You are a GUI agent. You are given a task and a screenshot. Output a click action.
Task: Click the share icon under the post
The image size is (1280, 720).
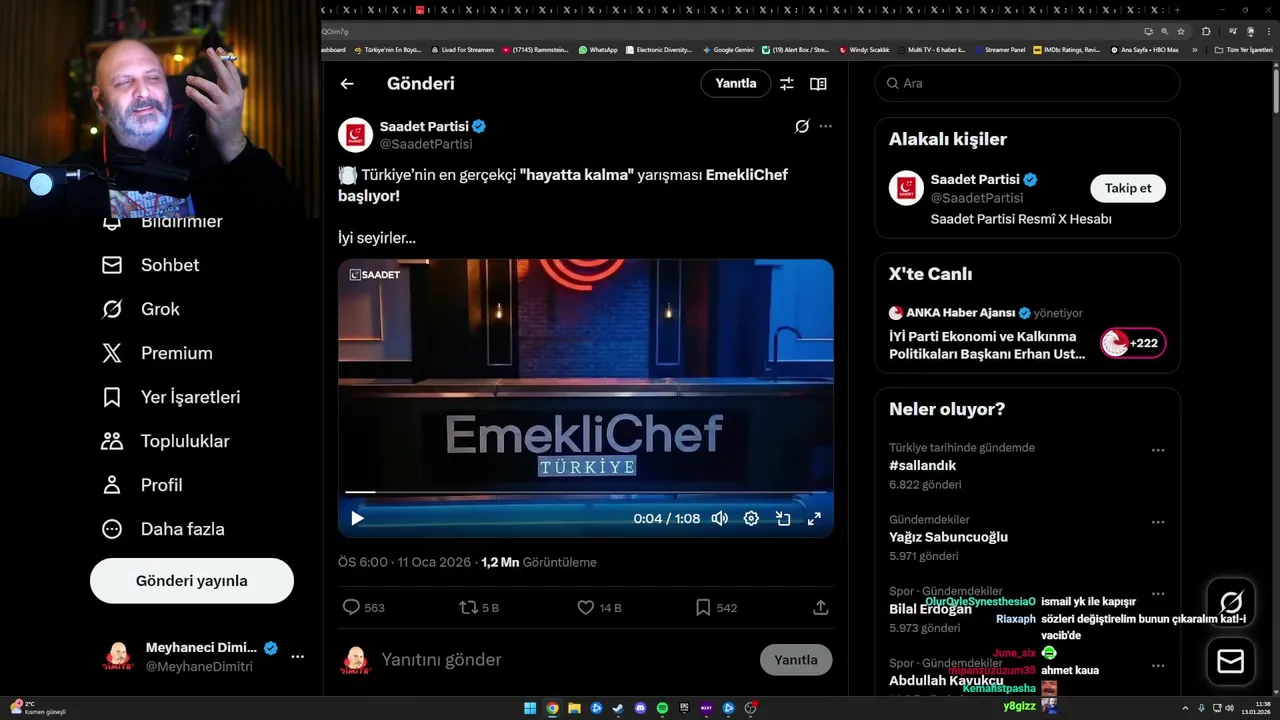click(x=820, y=607)
